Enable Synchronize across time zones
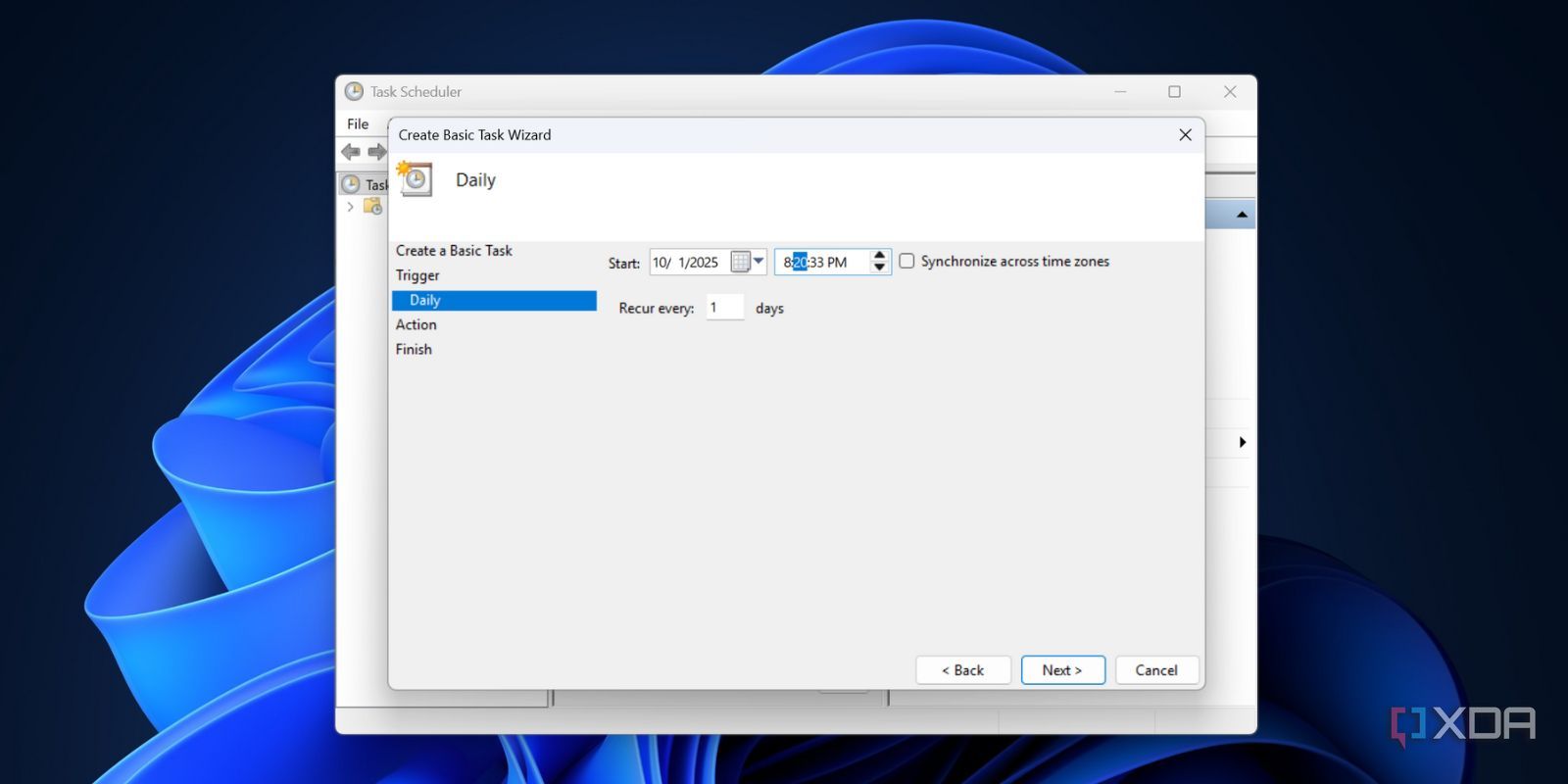The image size is (1568, 784). coord(907,261)
